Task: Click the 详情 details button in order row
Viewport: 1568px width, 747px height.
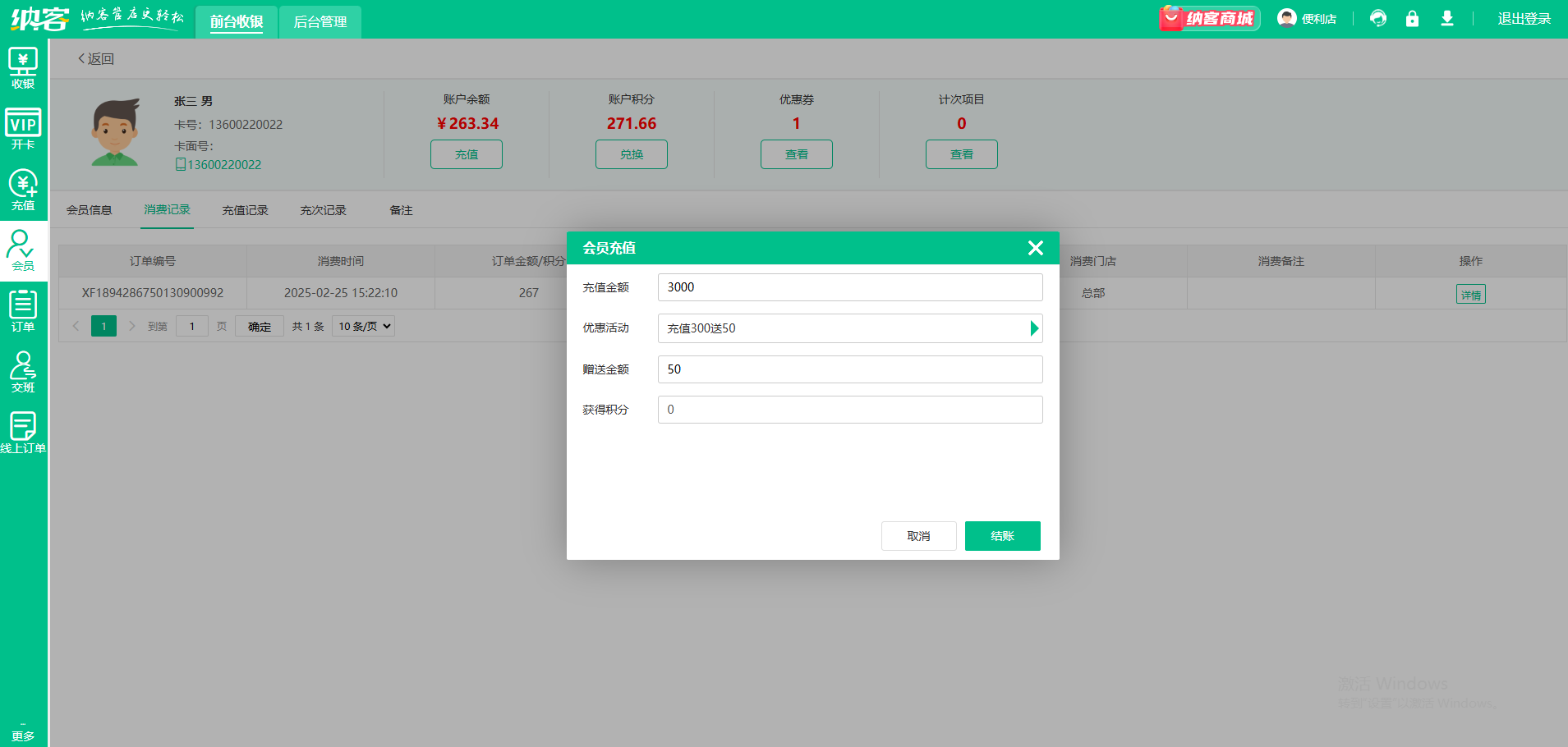Action: (x=1470, y=294)
